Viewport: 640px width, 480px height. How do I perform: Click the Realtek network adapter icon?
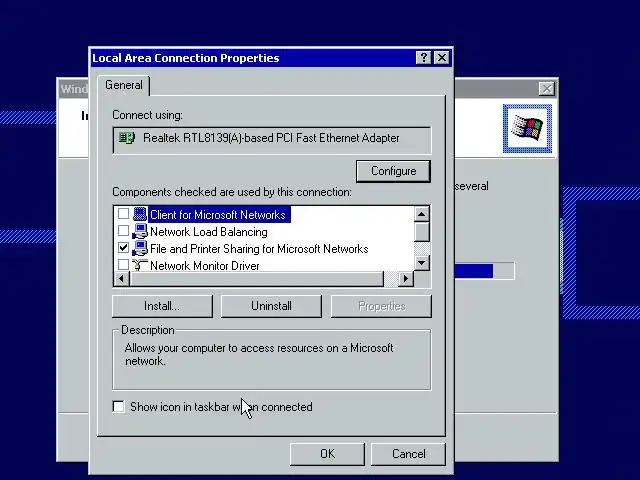127,138
